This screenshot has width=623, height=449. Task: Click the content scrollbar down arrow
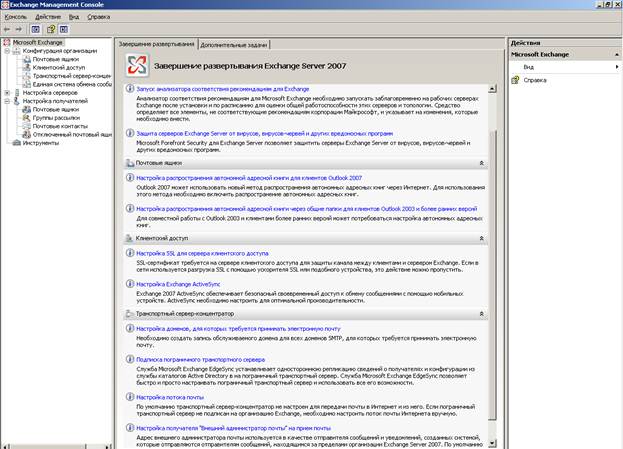pos(492,443)
